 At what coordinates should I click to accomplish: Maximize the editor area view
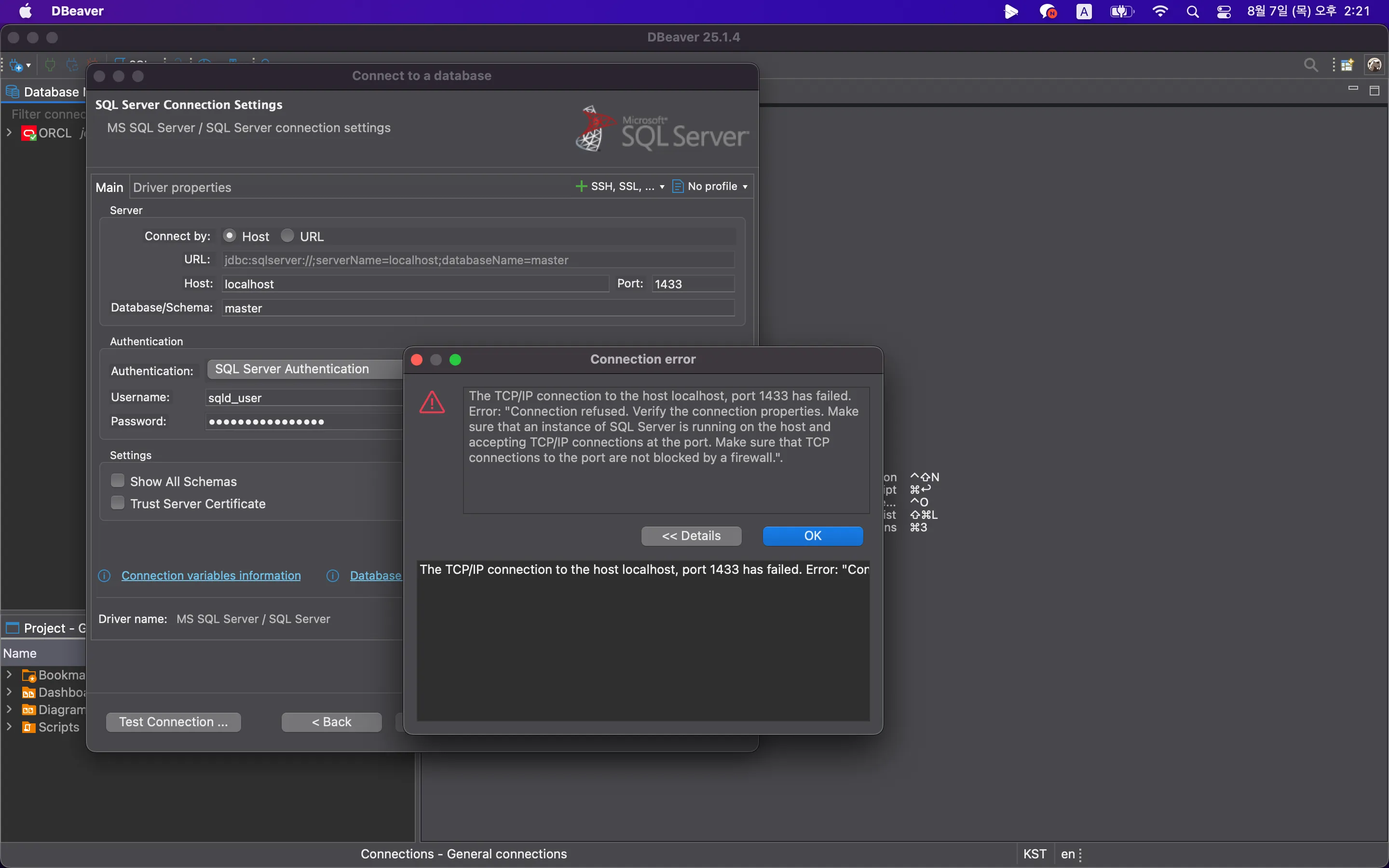click(1375, 91)
